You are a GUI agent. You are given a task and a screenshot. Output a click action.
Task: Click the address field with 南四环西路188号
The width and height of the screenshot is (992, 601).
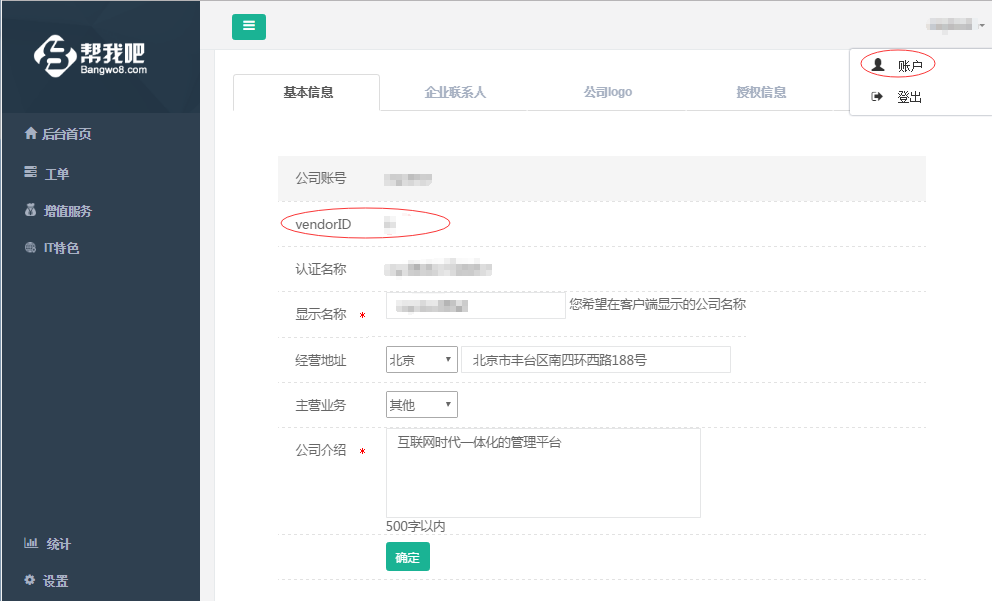[x=595, y=360]
